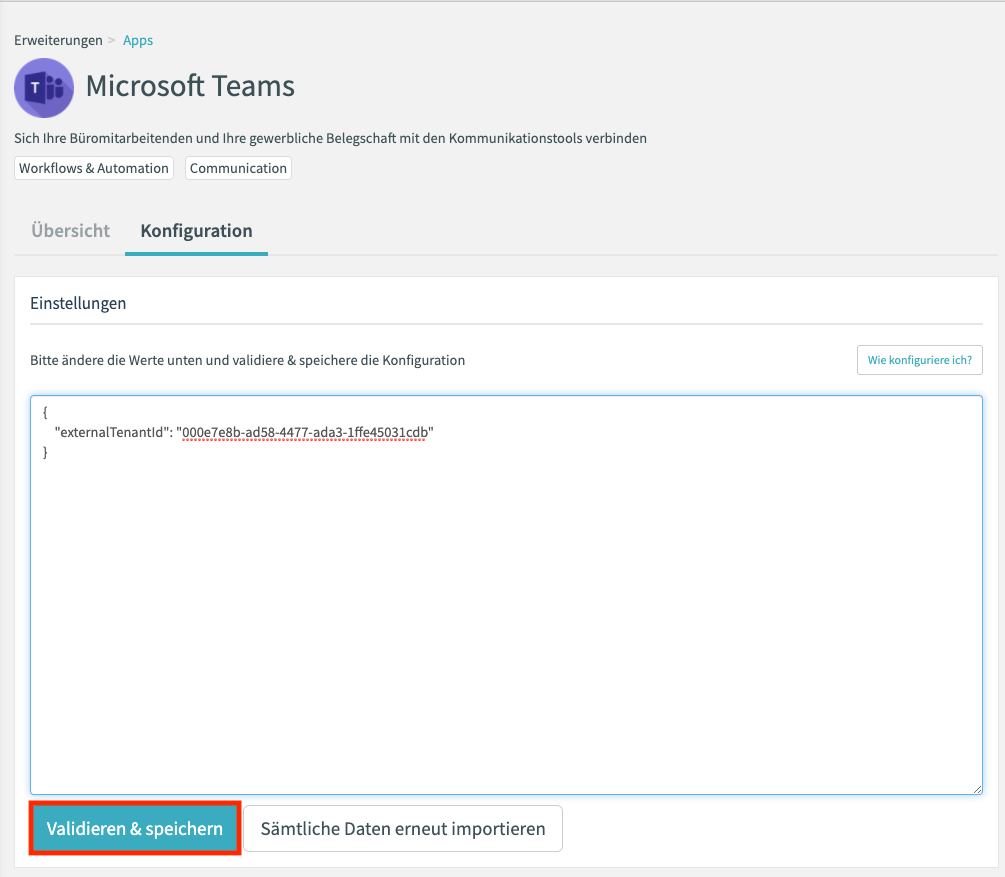Go to Erweiterungen breadcrumb
1005x877 pixels.
(x=58, y=40)
